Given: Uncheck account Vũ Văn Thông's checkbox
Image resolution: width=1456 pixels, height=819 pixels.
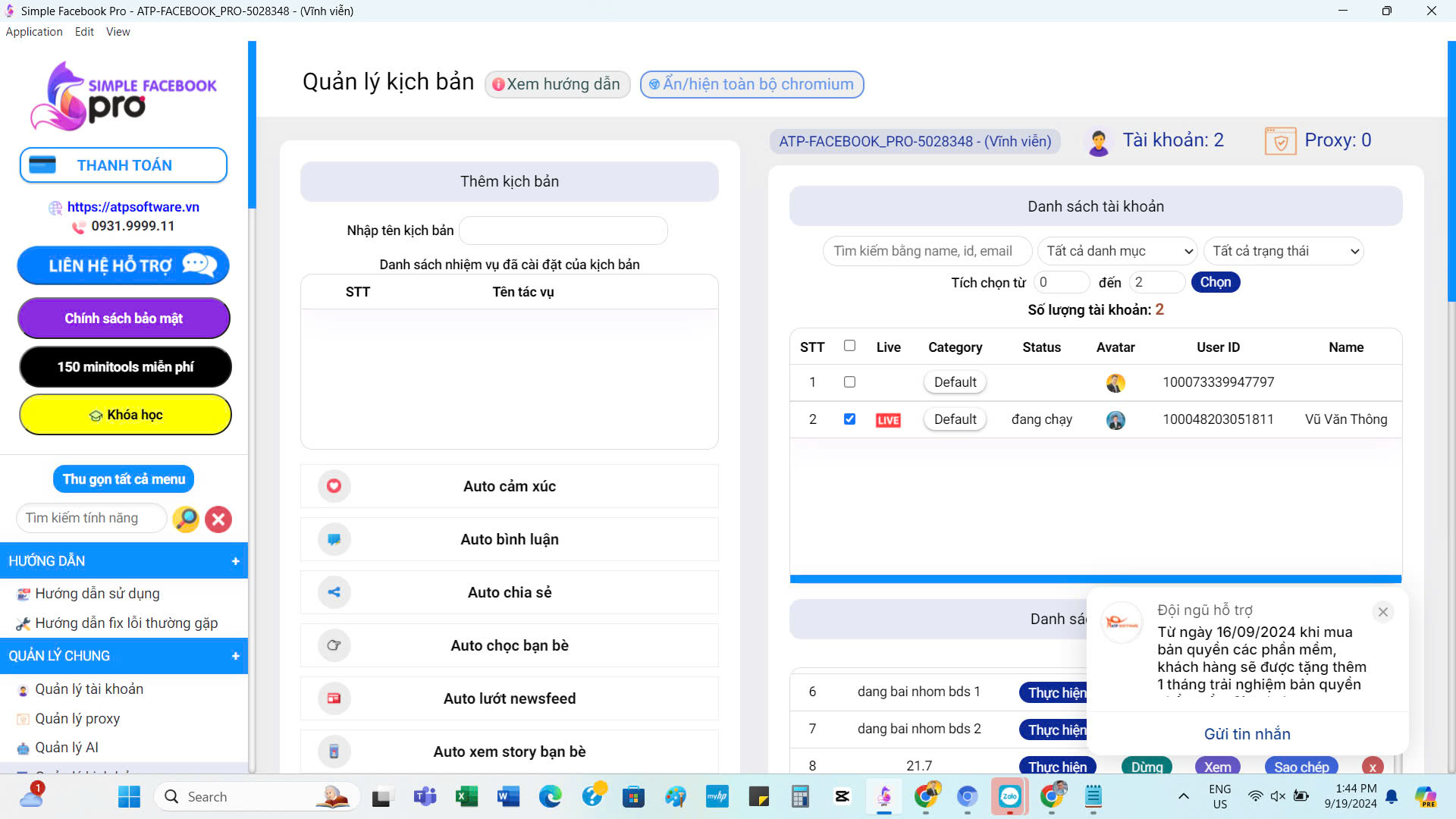Looking at the screenshot, I should (x=849, y=419).
